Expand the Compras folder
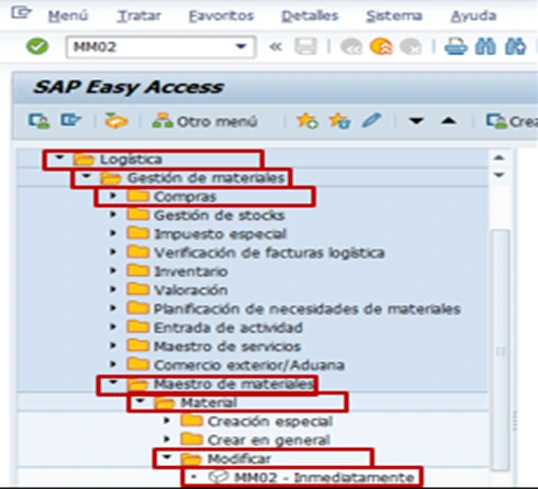538x489 pixels. pyautogui.click(x=113, y=196)
